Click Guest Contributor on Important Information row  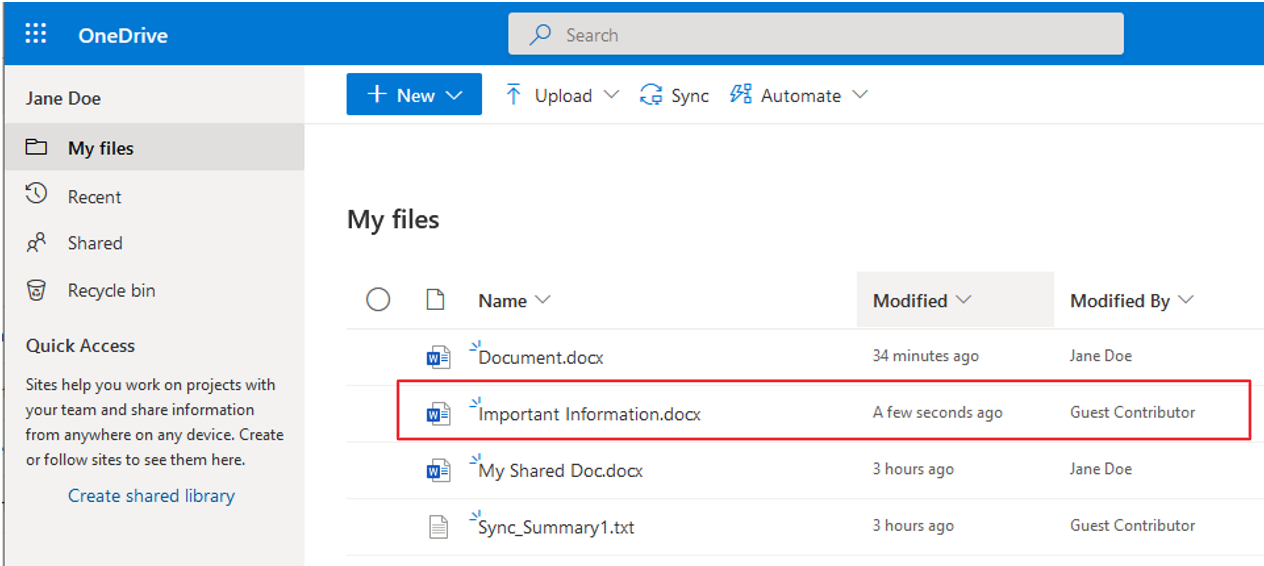(x=1132, y=412)
